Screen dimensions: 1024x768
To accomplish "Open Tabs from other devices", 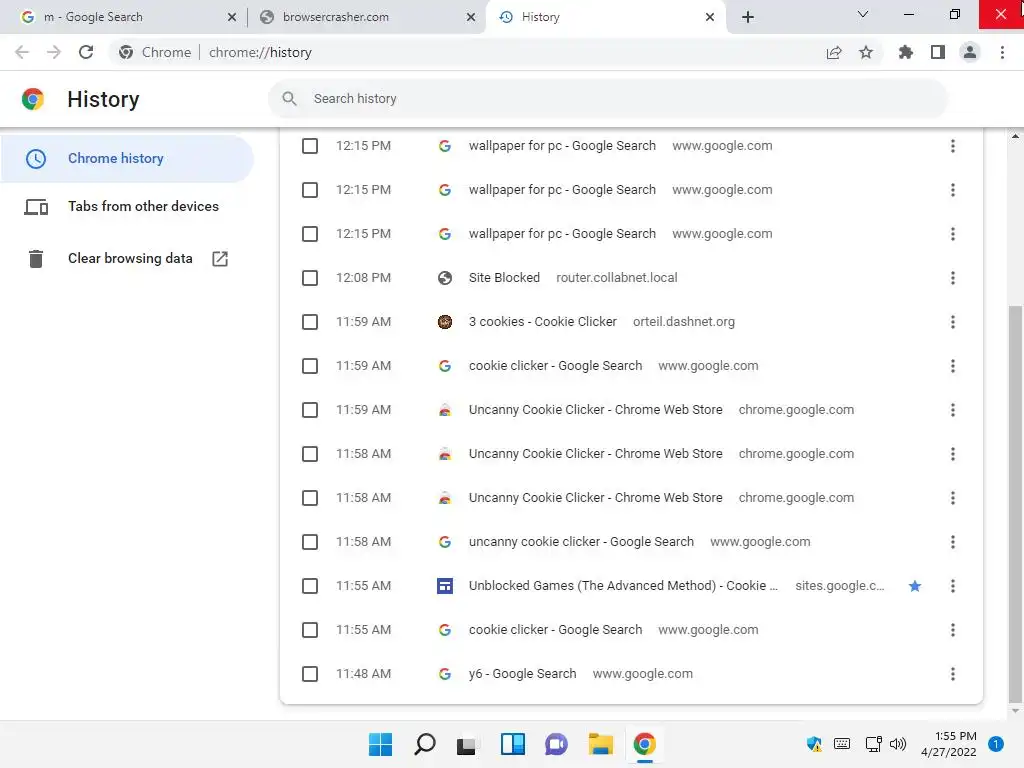I will point(127,206).
